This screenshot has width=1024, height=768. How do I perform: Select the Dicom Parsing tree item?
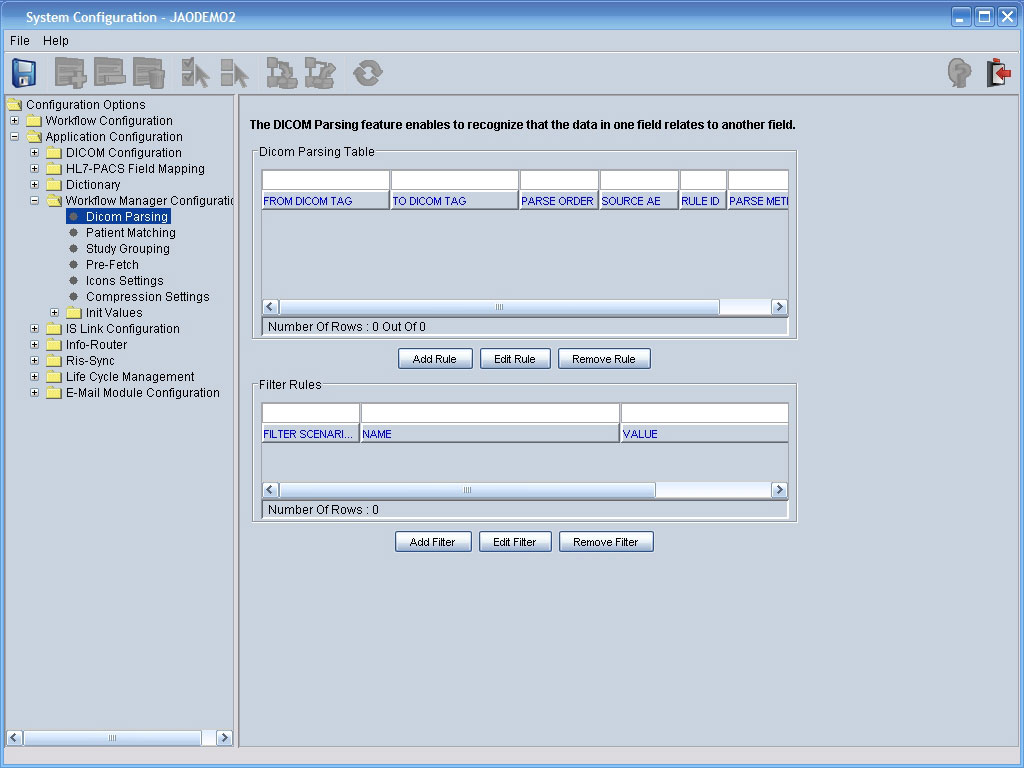[127, 217]
